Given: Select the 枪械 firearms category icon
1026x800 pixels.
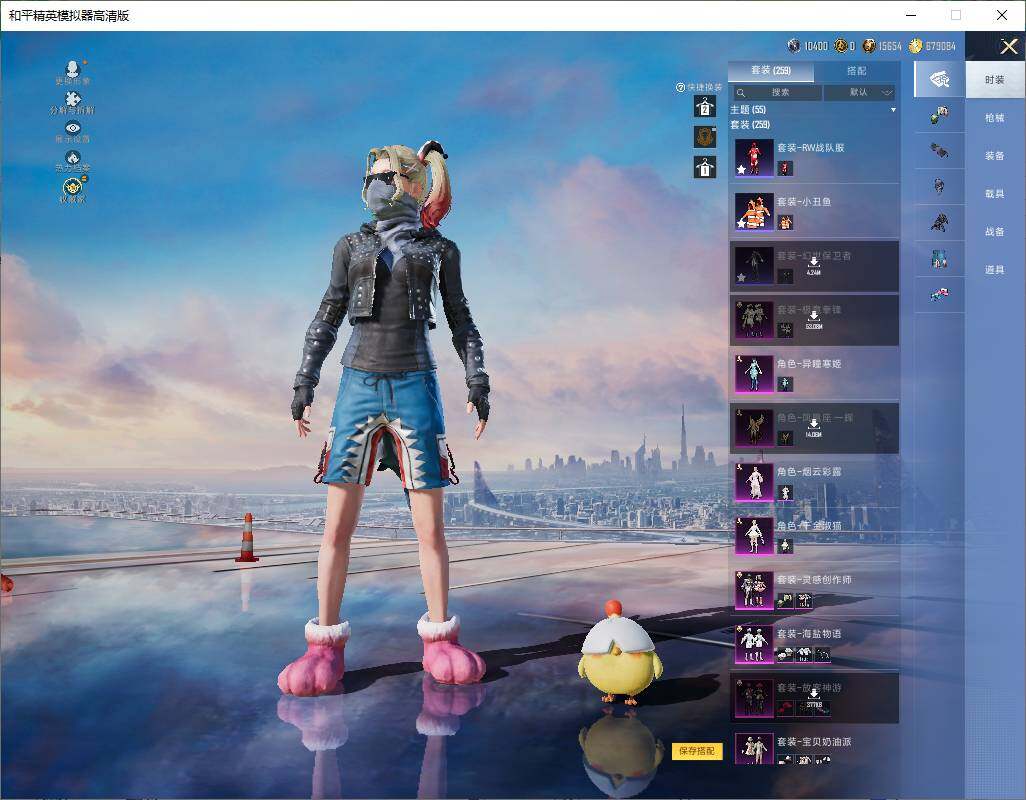Looking at the screenshot, I should click(940, 116).
